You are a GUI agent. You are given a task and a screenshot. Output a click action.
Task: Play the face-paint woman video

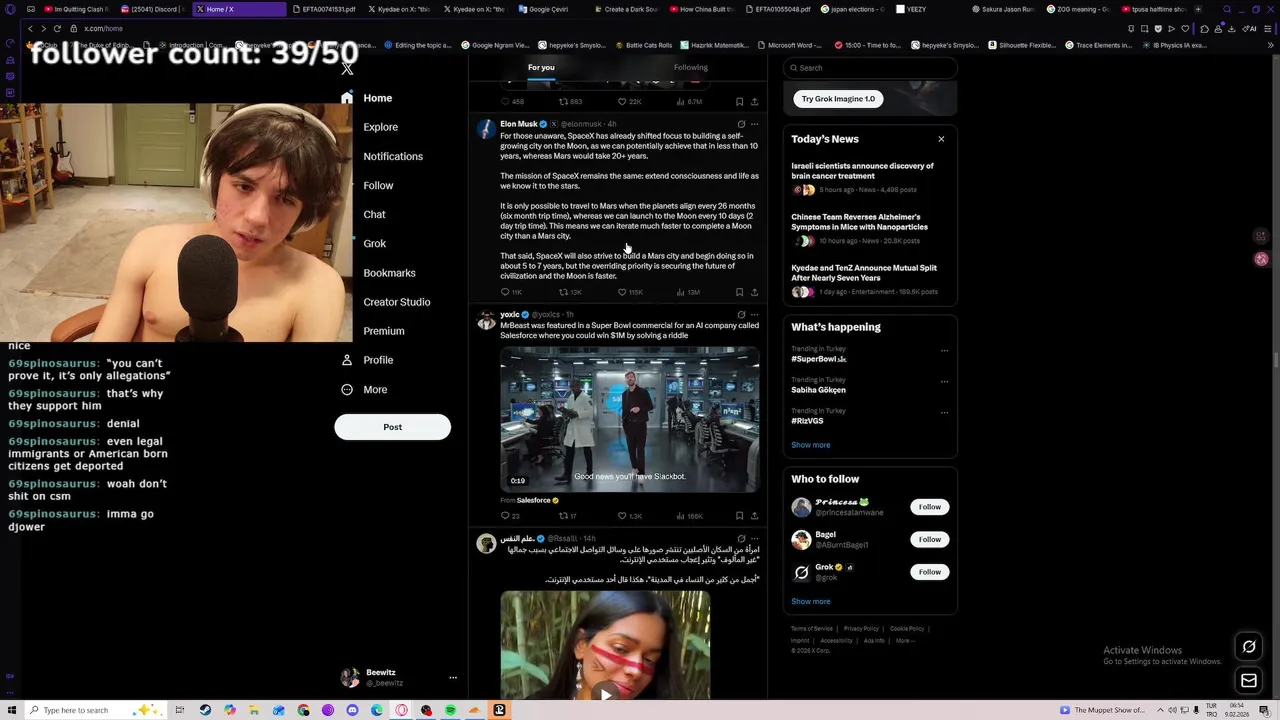coord(605,692)
